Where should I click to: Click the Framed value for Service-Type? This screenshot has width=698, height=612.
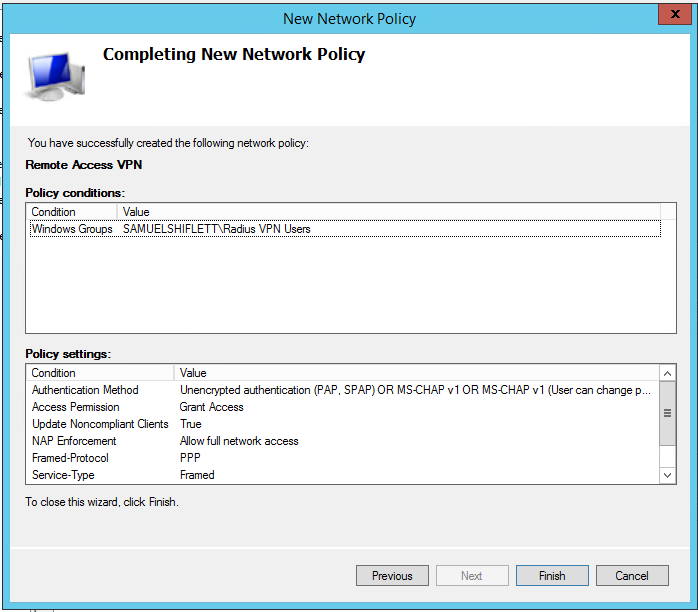click(x=197, y=474)
